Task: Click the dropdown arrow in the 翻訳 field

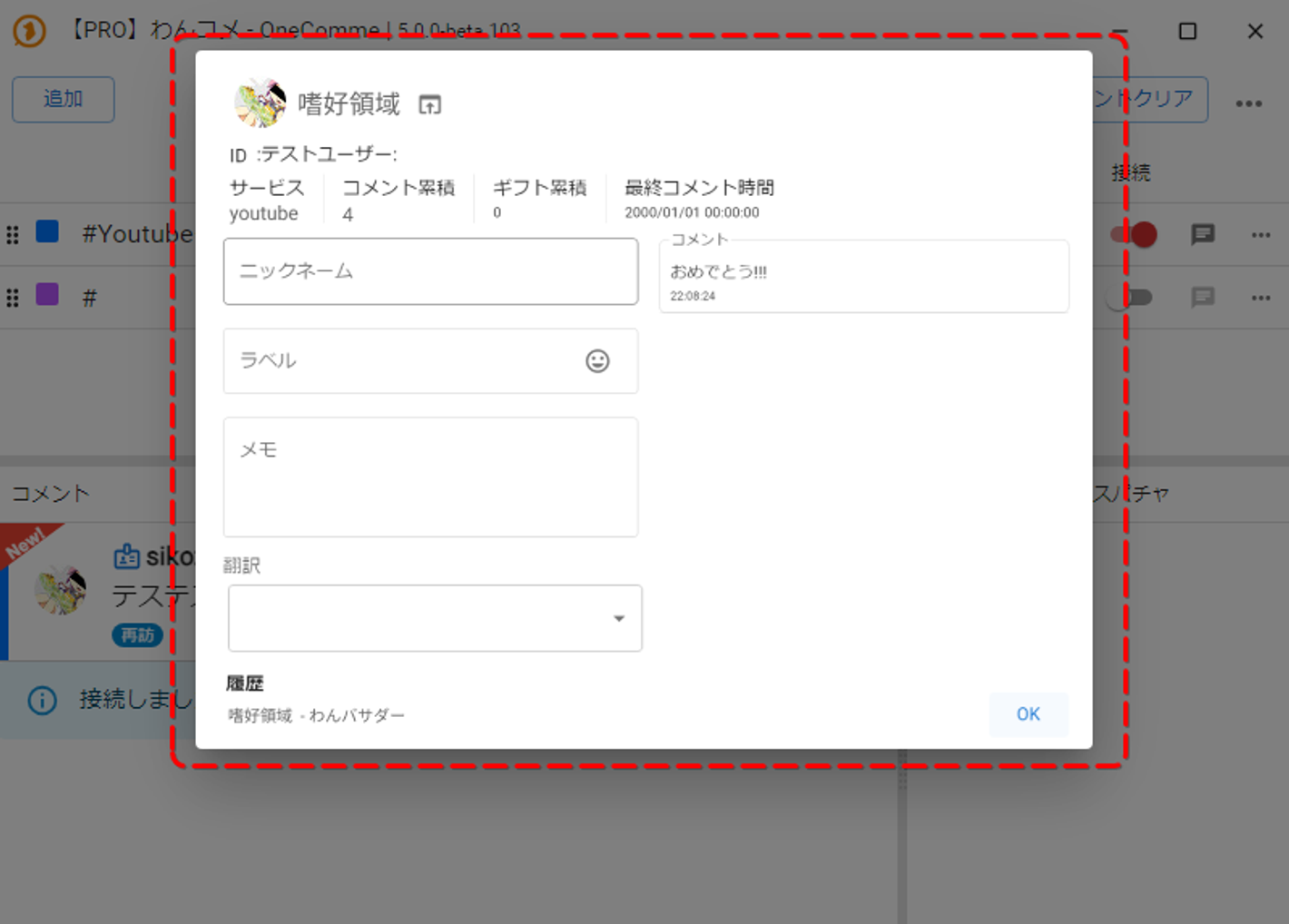Action: pos(619,618)
